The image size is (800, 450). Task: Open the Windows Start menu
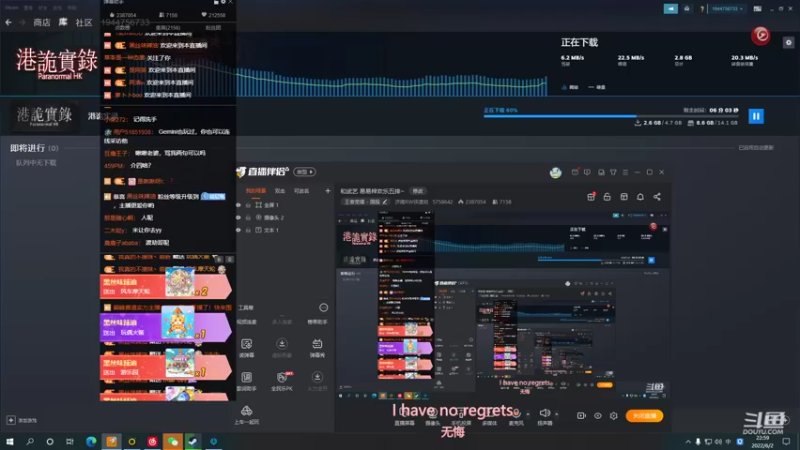coord(10,441)
